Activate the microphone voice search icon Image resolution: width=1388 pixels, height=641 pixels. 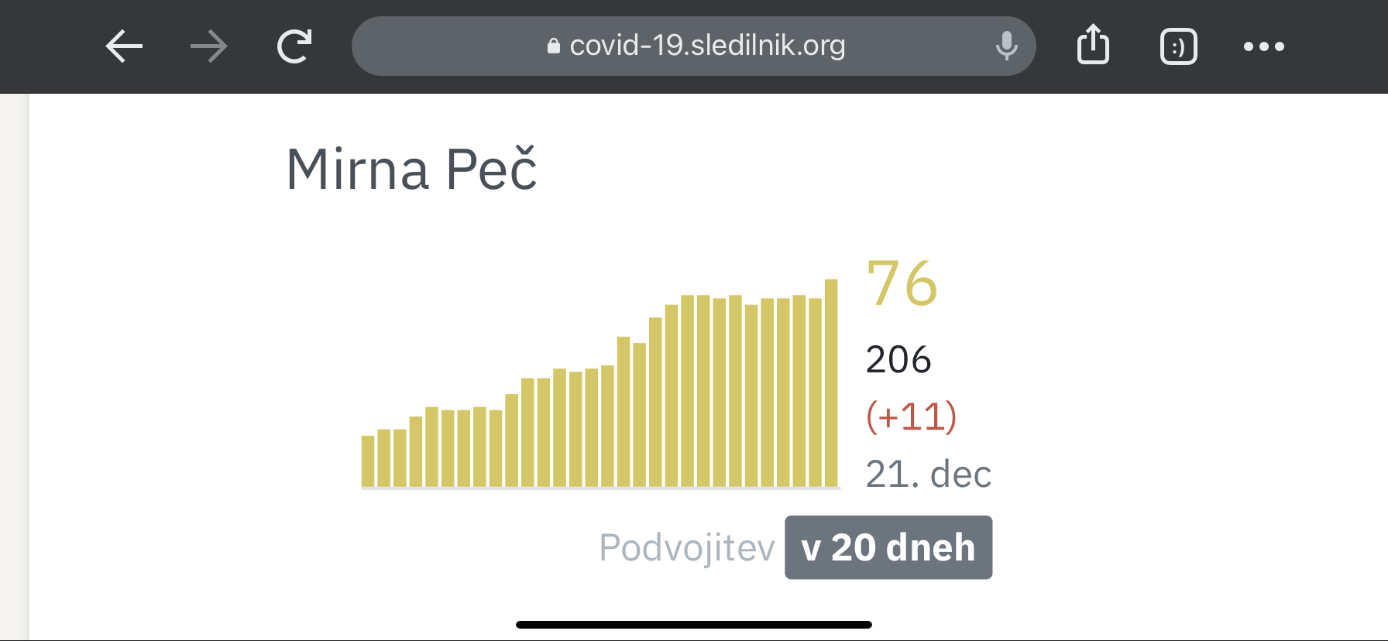[1006, 46]
